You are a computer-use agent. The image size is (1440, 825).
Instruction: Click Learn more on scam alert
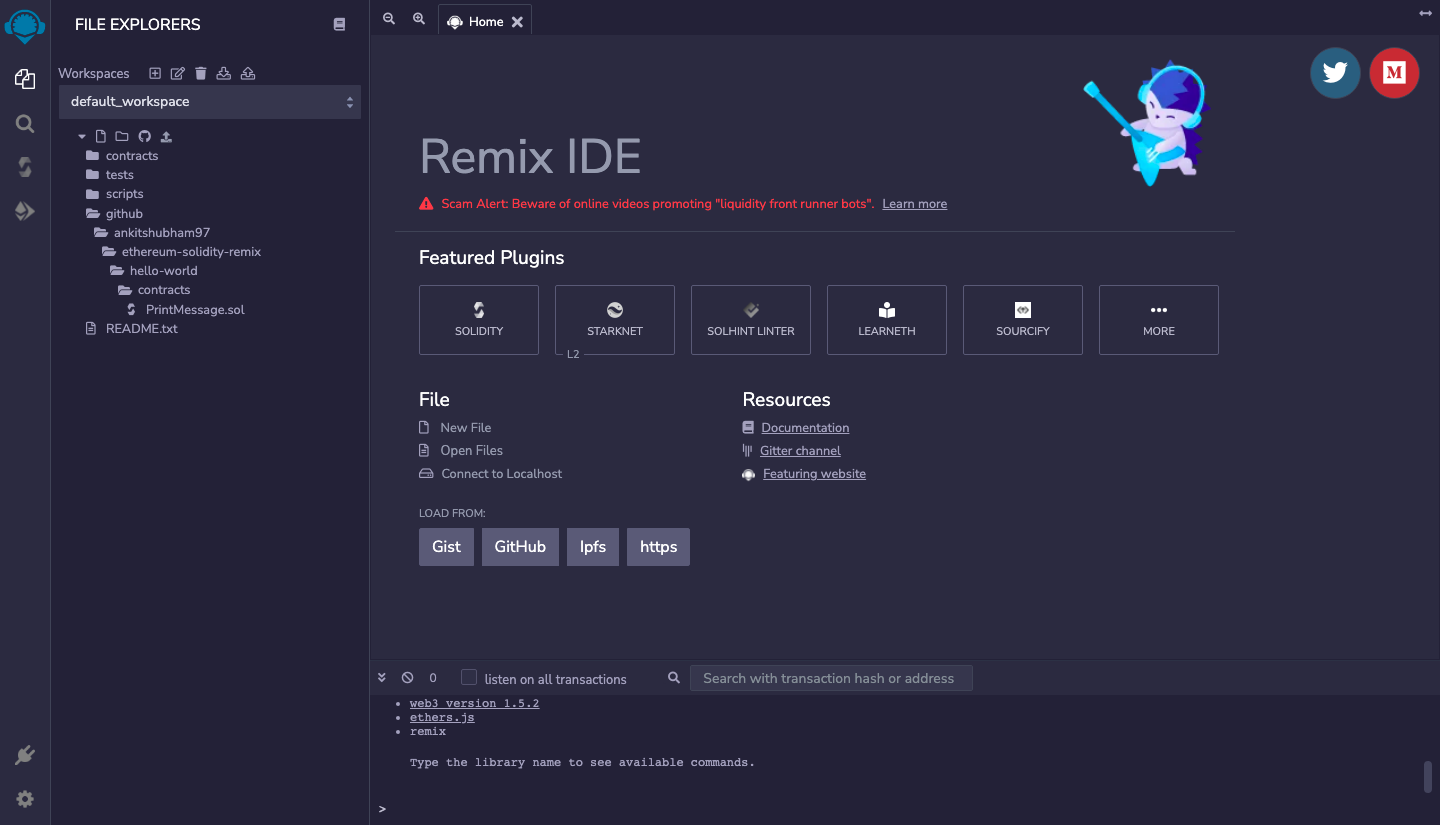[914, 203]
